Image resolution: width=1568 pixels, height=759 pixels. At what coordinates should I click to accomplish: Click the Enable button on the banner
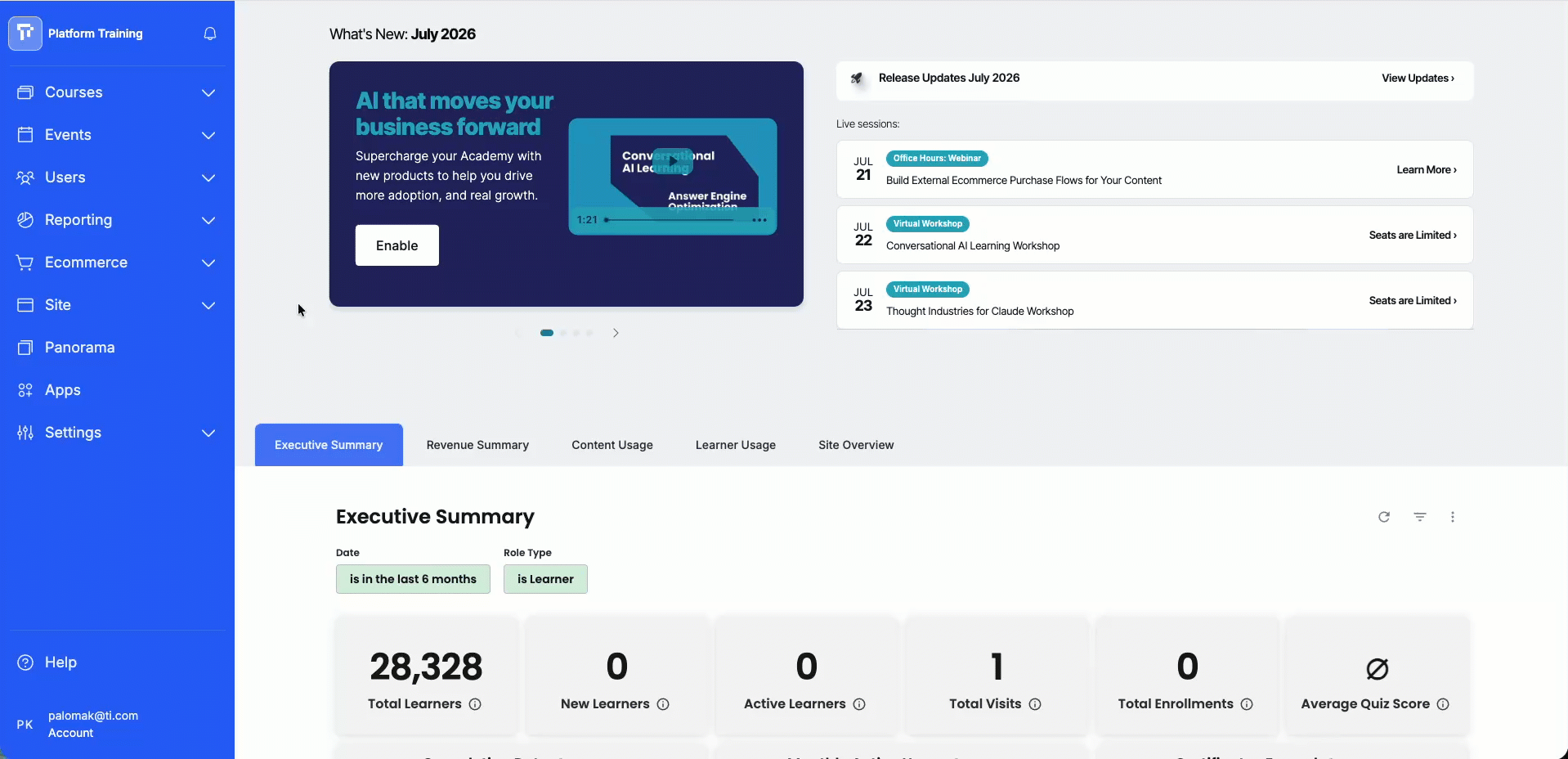(397, 245)
